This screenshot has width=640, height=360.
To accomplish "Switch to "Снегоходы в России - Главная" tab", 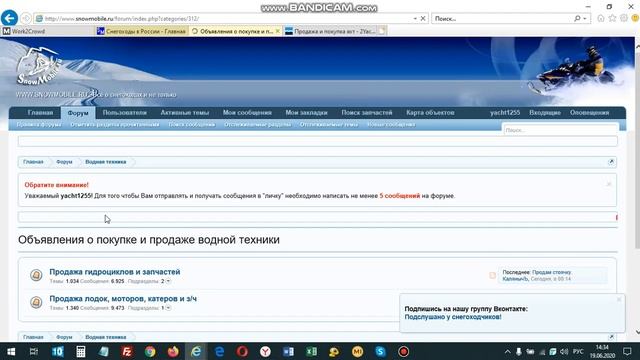I will tap(142, 31).
